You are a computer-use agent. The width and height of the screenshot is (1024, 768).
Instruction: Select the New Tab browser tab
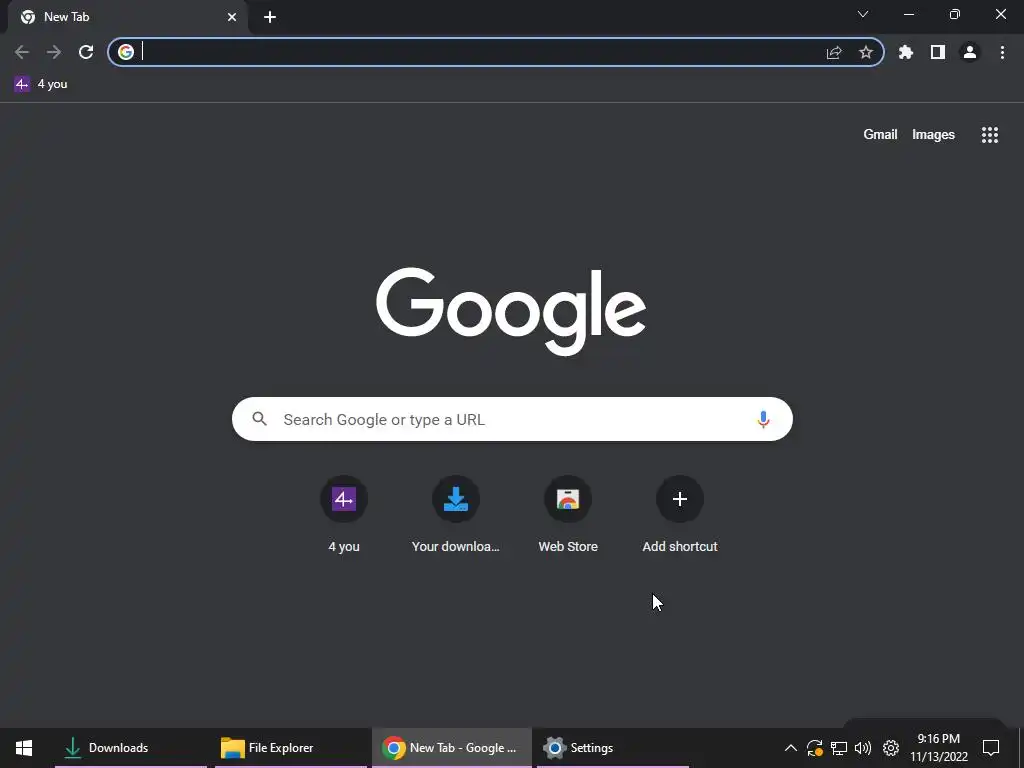point(129,17)
